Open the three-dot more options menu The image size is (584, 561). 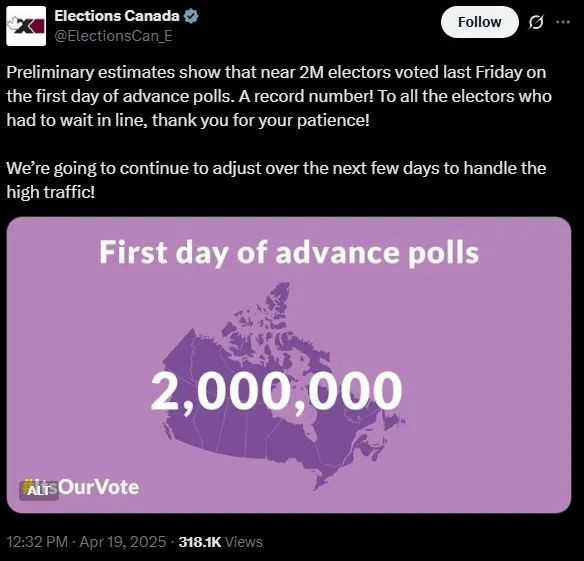coord(563,22)
